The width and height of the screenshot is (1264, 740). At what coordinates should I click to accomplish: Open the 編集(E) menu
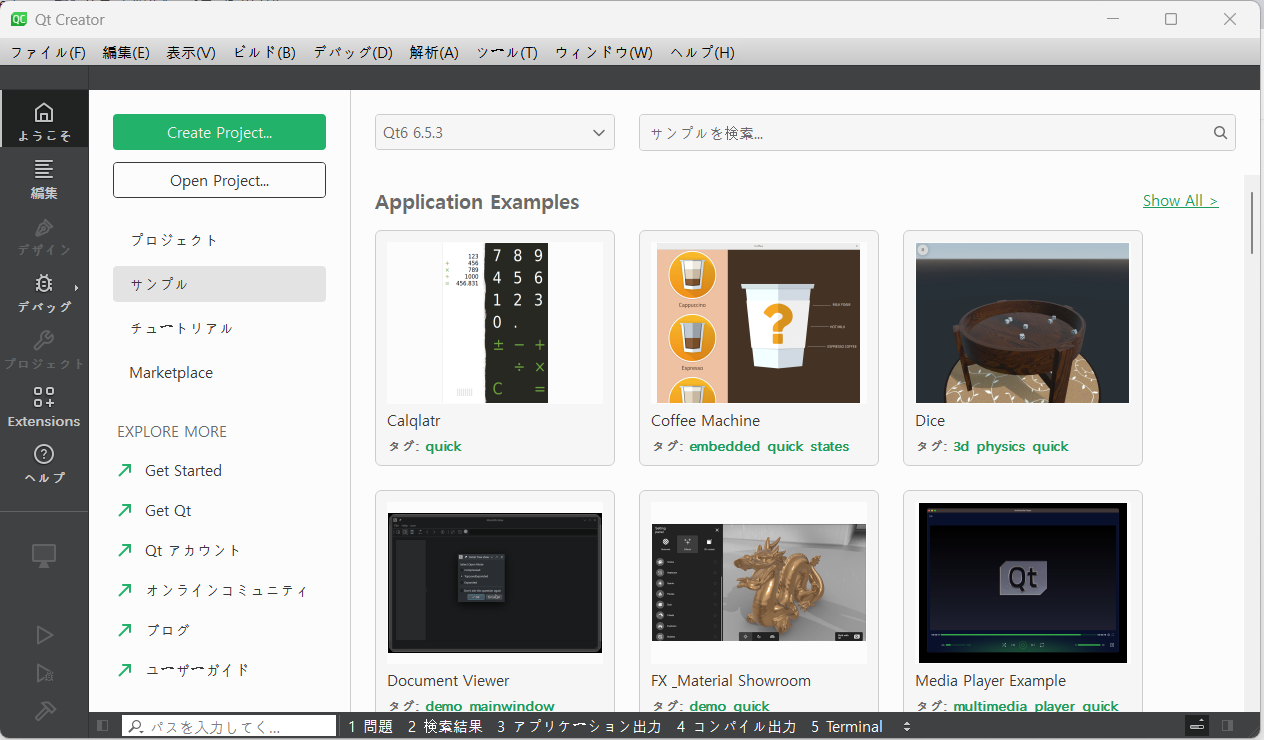pyautogui.click(x=126, y=53)
